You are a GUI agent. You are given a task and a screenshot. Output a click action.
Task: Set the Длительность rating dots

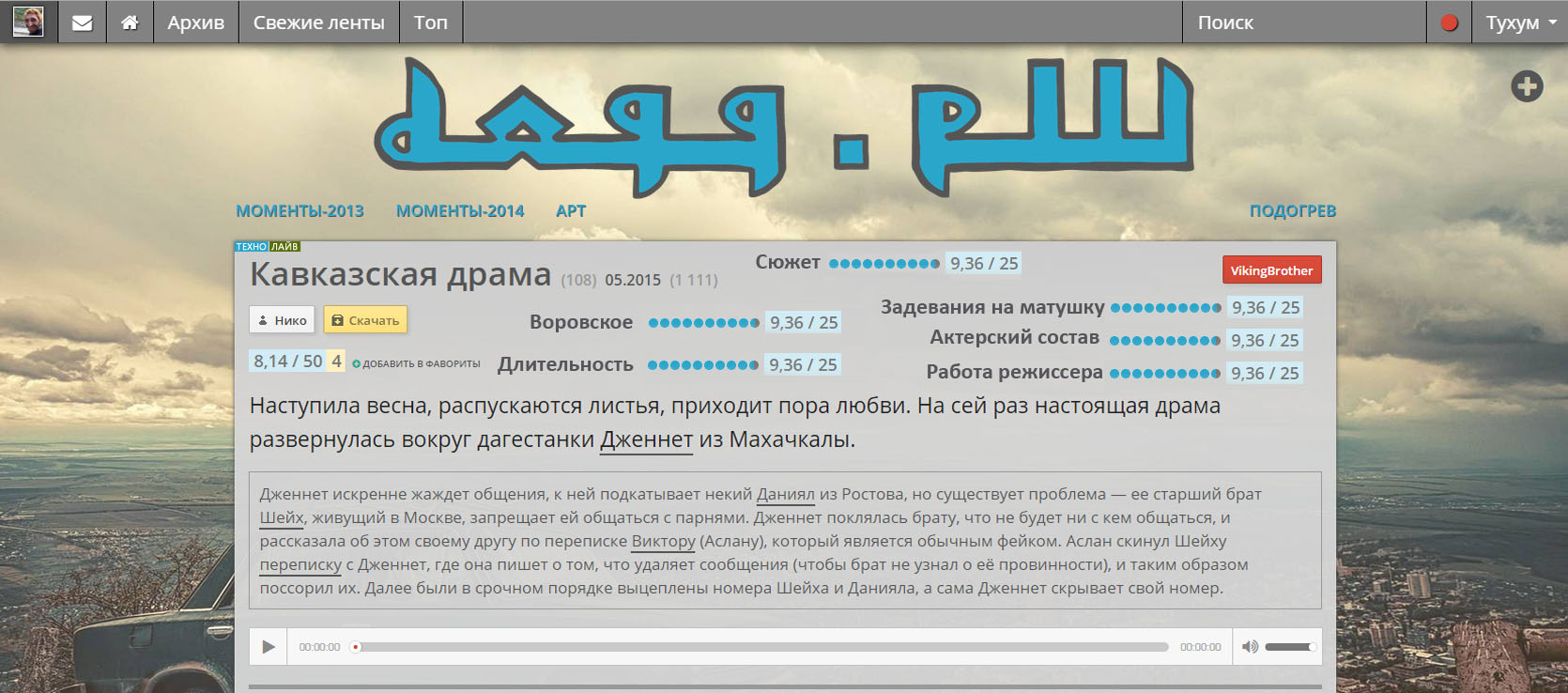click(703, 365)
